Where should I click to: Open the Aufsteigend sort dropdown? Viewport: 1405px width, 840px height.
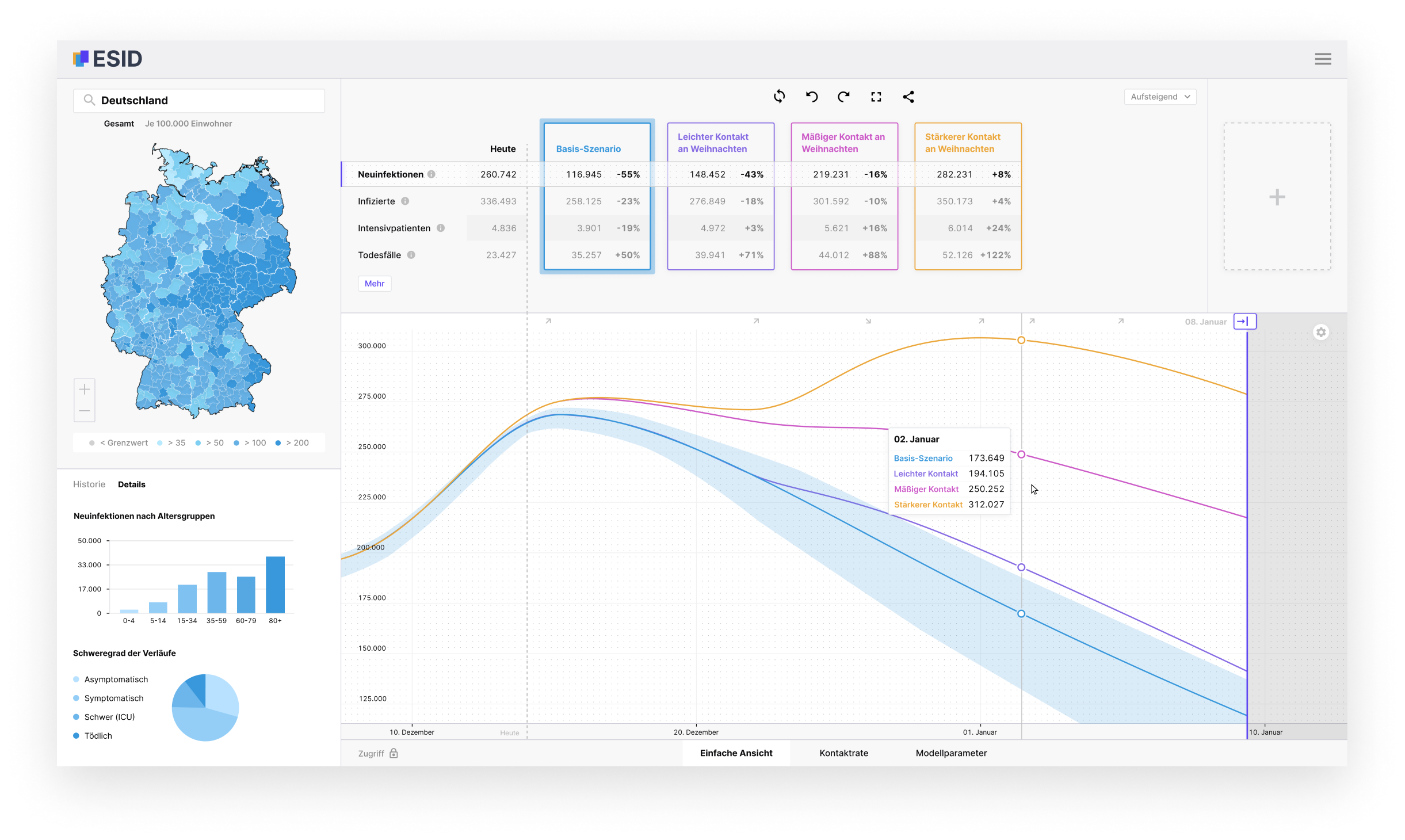coord(1160,97)
